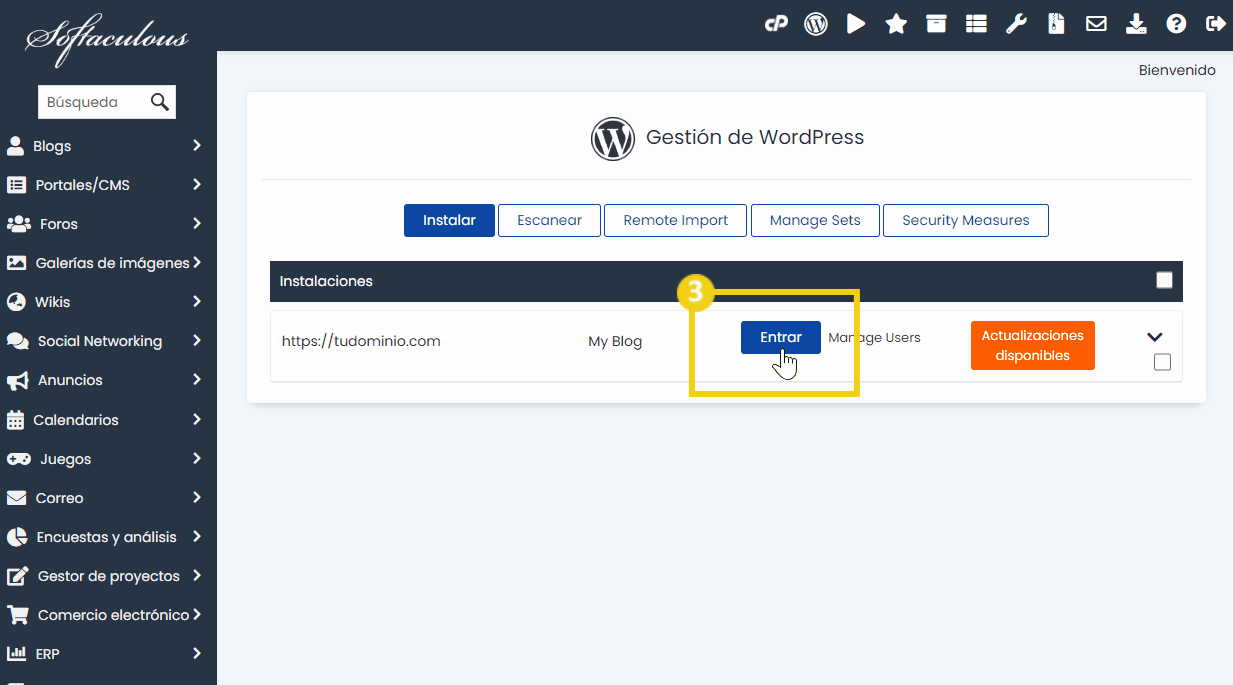The image size is (1233, 685).
Task: Click the Manage Sets button
Action: (815, 220)
